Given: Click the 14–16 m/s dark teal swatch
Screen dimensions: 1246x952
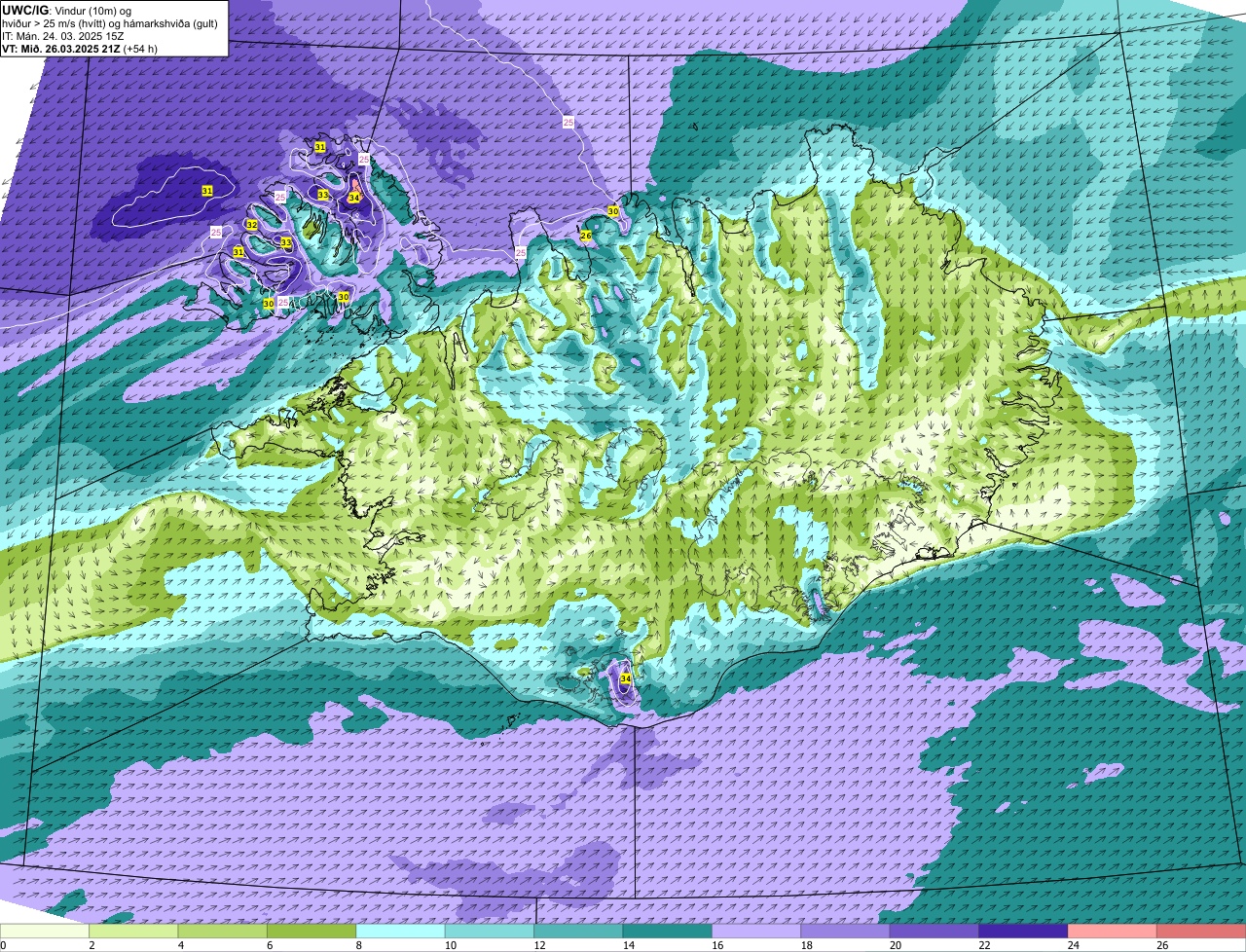Looking at the screenshot, I should point(668,931).
